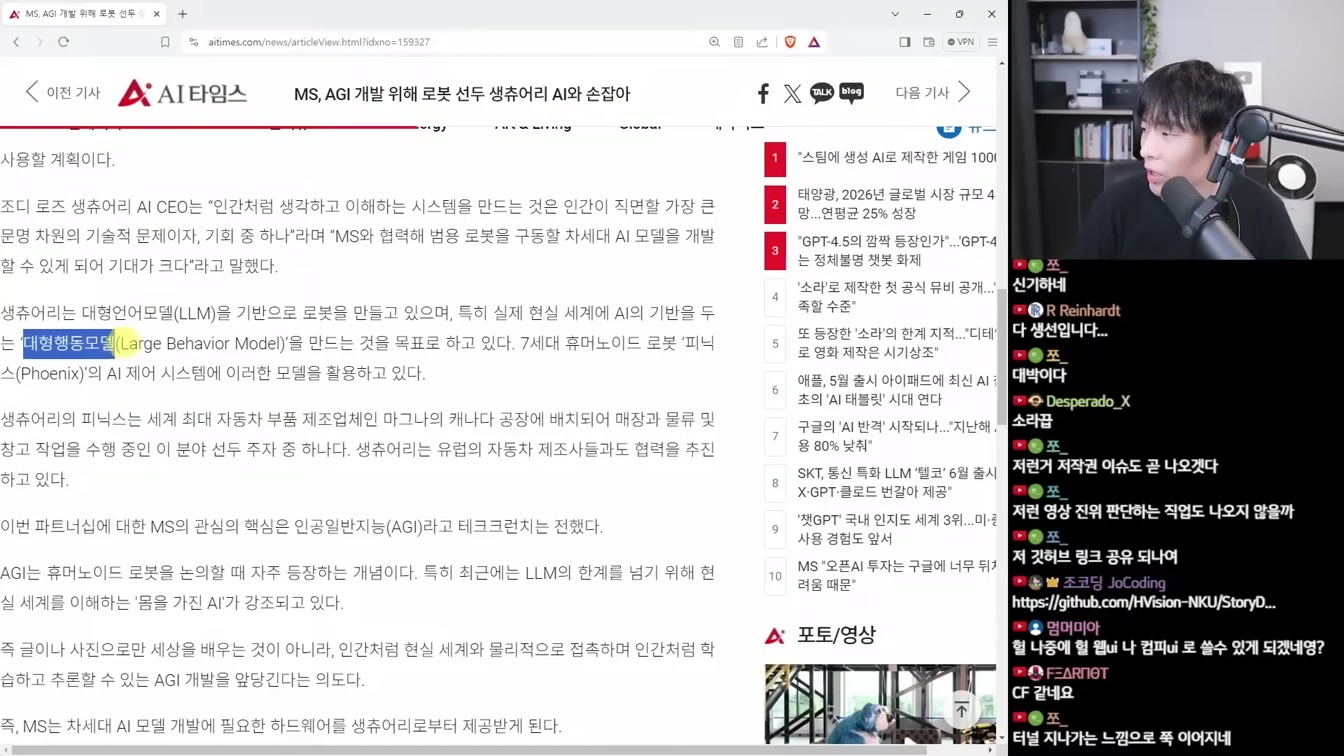Click the browser forward arrow
This screenshot has width=1344, height=756.
pos(39,42)
